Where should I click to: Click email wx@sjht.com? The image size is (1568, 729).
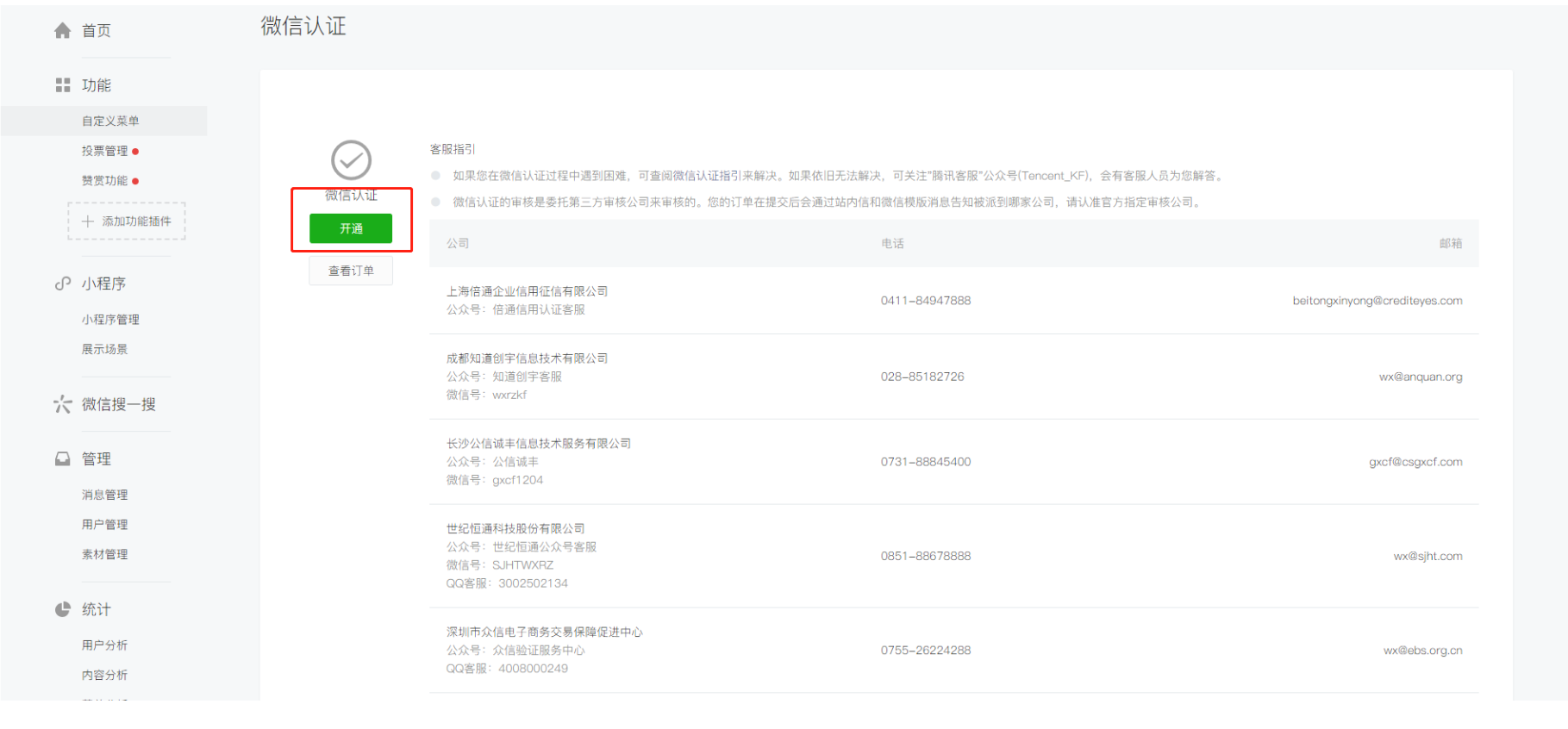pyautogui.click(x=1428, y=557)
